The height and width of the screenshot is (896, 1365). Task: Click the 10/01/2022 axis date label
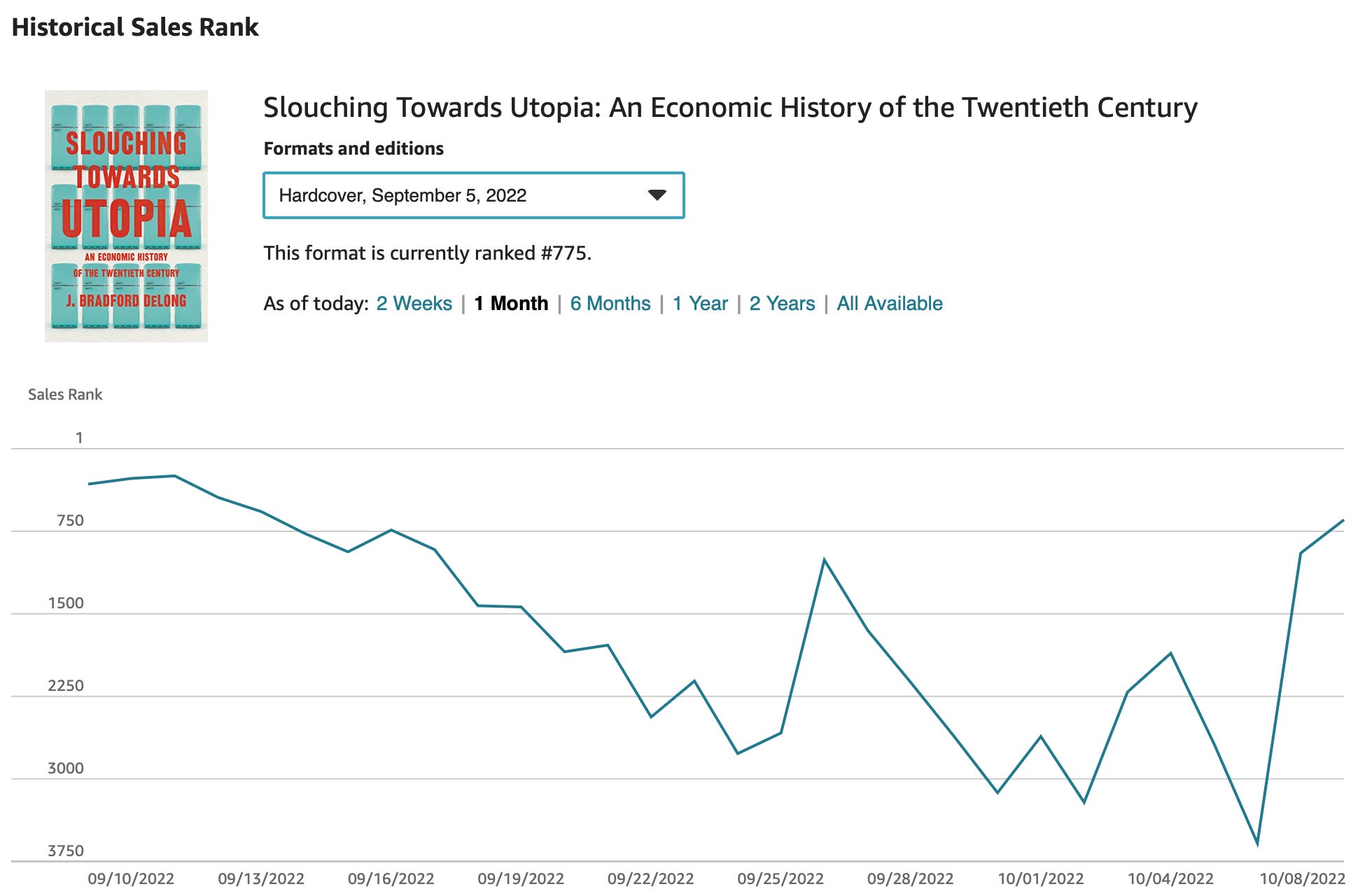(x=1040, y=879)
